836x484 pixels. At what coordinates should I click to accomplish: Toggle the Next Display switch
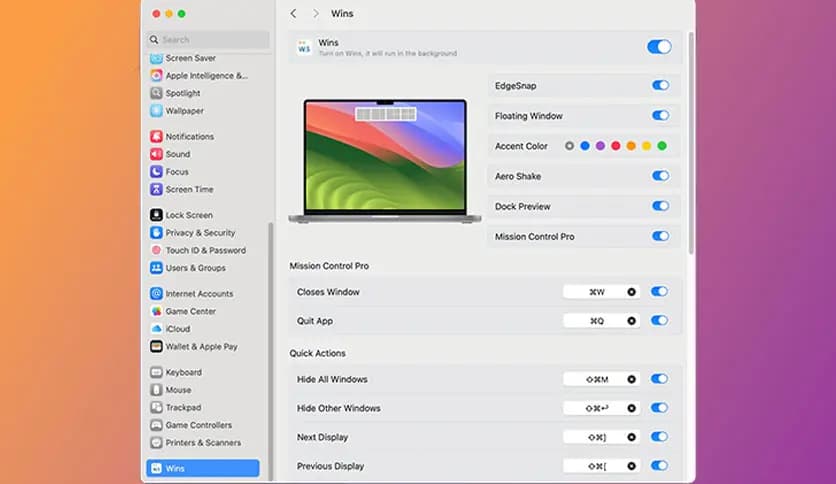pos(659,437)
